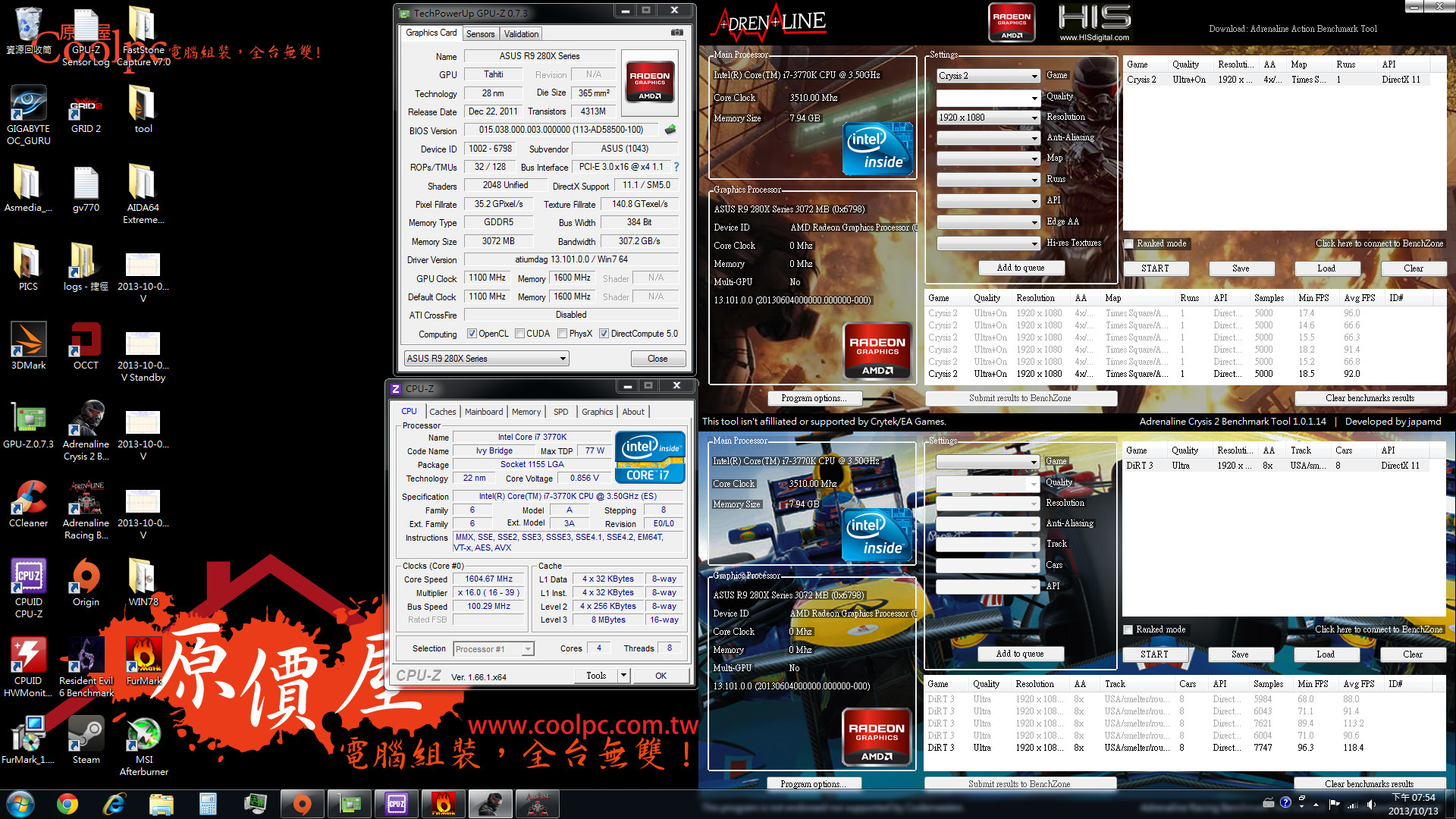This screenshot has width=1456, height=819.
Task: Click CPU-Z taskbar button
Action: pos(396,804)
